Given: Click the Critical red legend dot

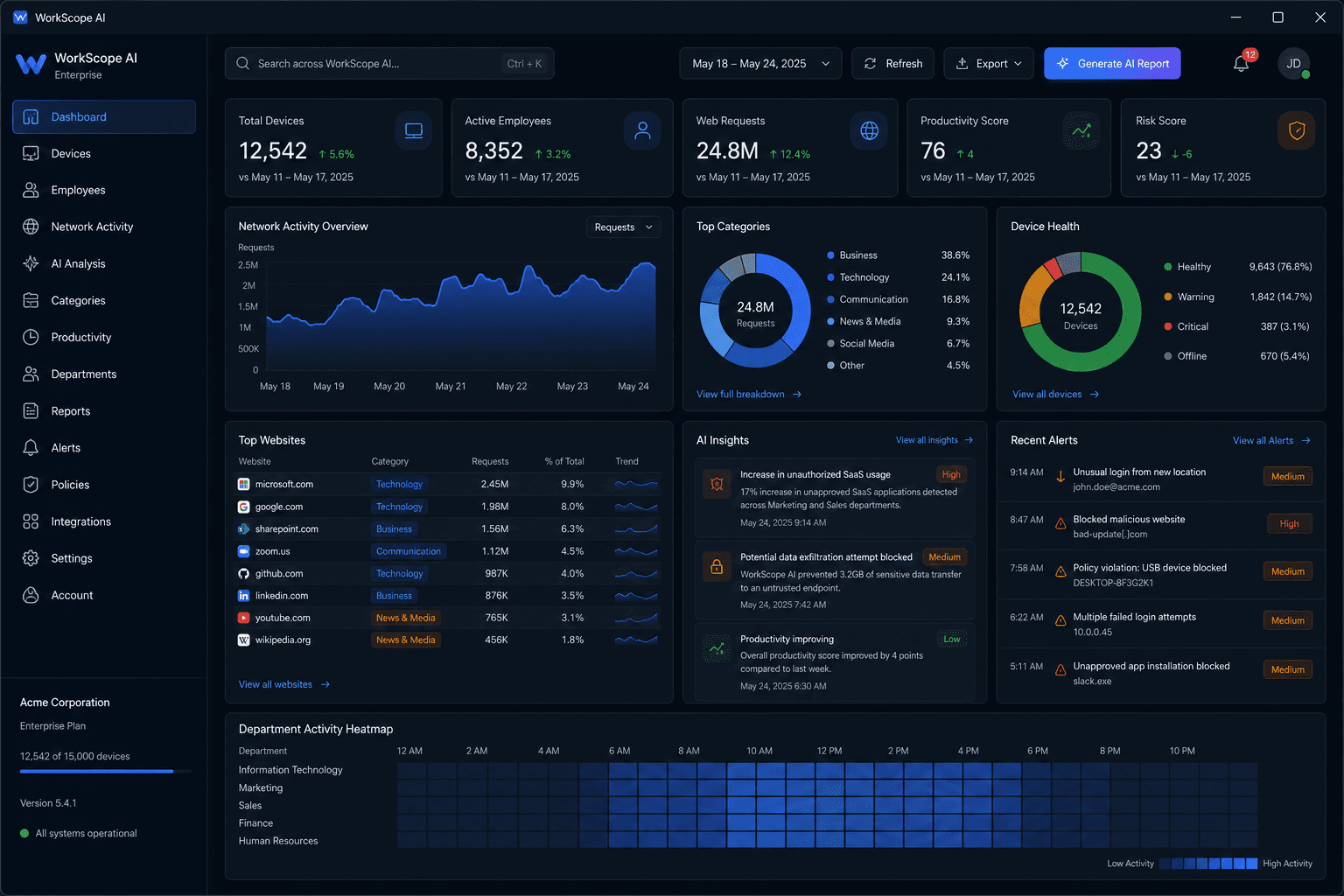Looking at the screenshot, I should point(1168,326).
